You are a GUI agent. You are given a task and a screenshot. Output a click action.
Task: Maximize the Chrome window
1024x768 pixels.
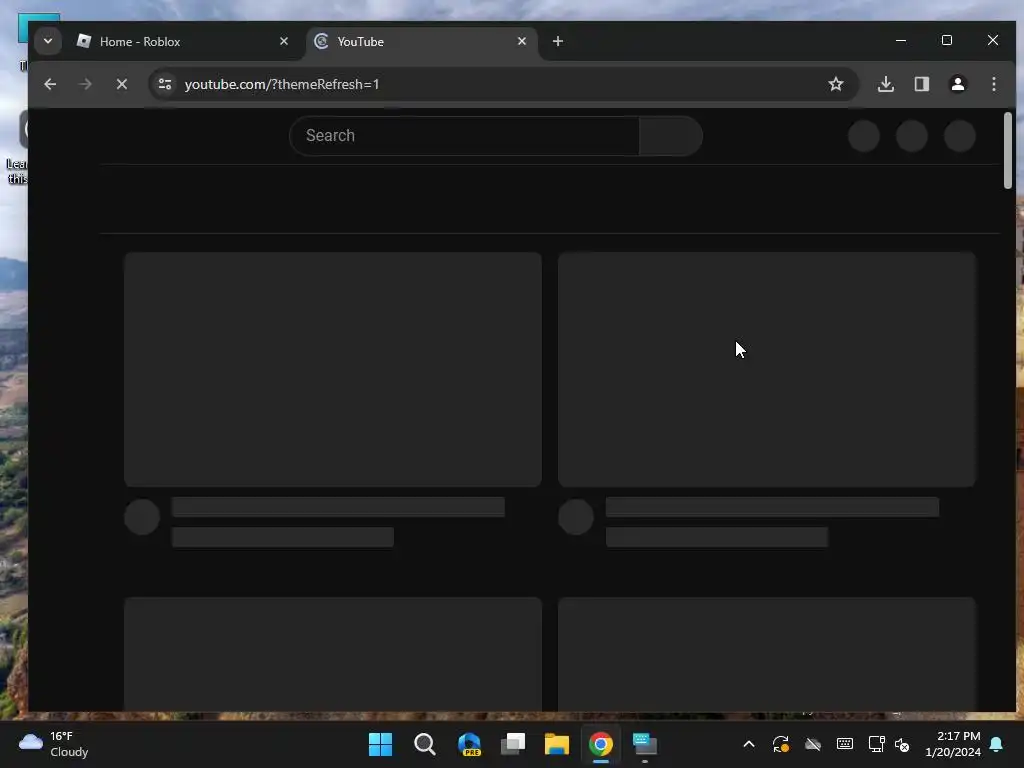pos(947,40)
